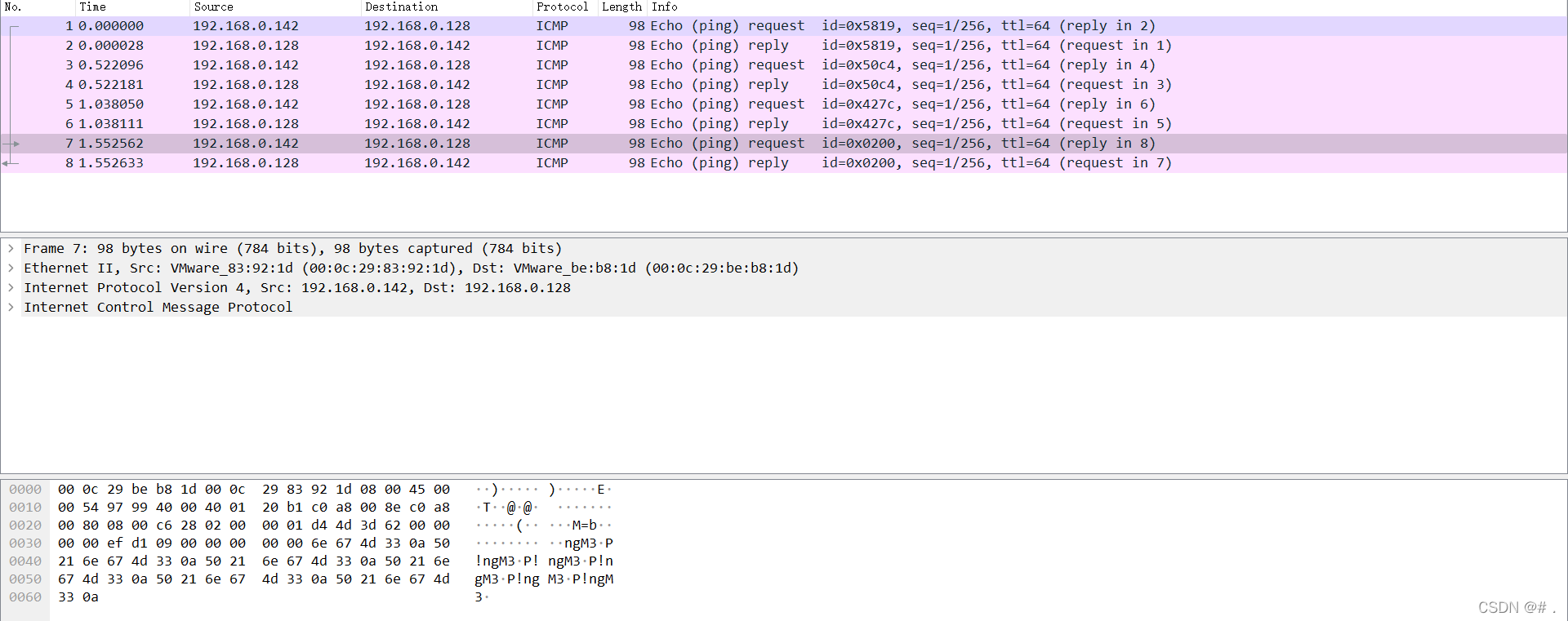Expand Internet Protocol Version 4 section
Viewport: 1568px width, 621px height.
[11, 287]
